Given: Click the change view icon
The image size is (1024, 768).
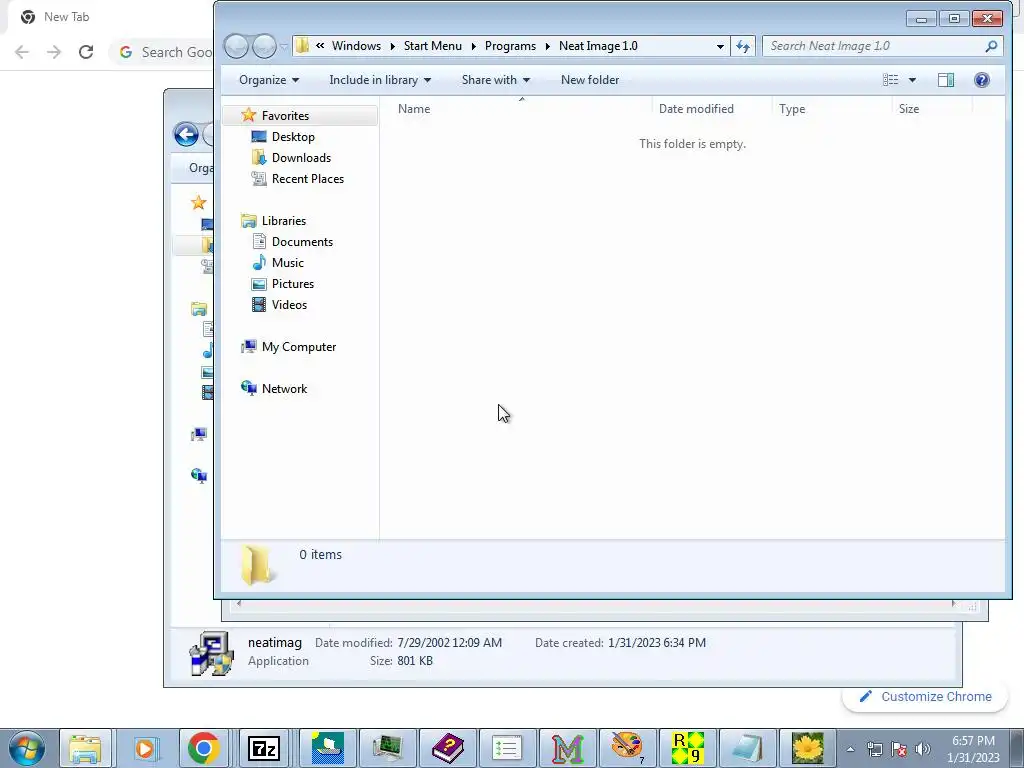Looking at the screenshot, I should [890, 80].
